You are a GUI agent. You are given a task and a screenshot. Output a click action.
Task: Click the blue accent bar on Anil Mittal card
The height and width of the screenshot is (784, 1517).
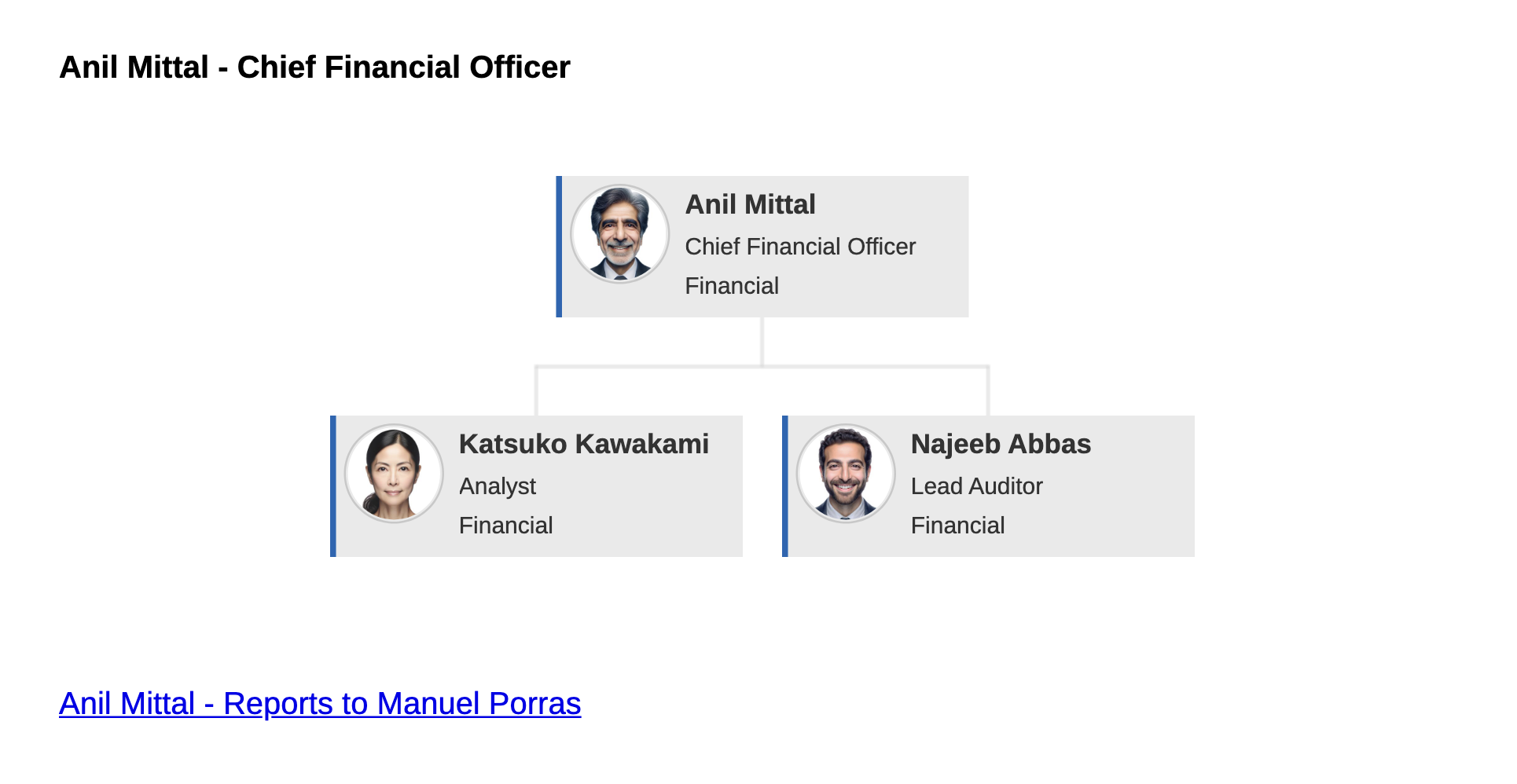[x=559, y=247]
